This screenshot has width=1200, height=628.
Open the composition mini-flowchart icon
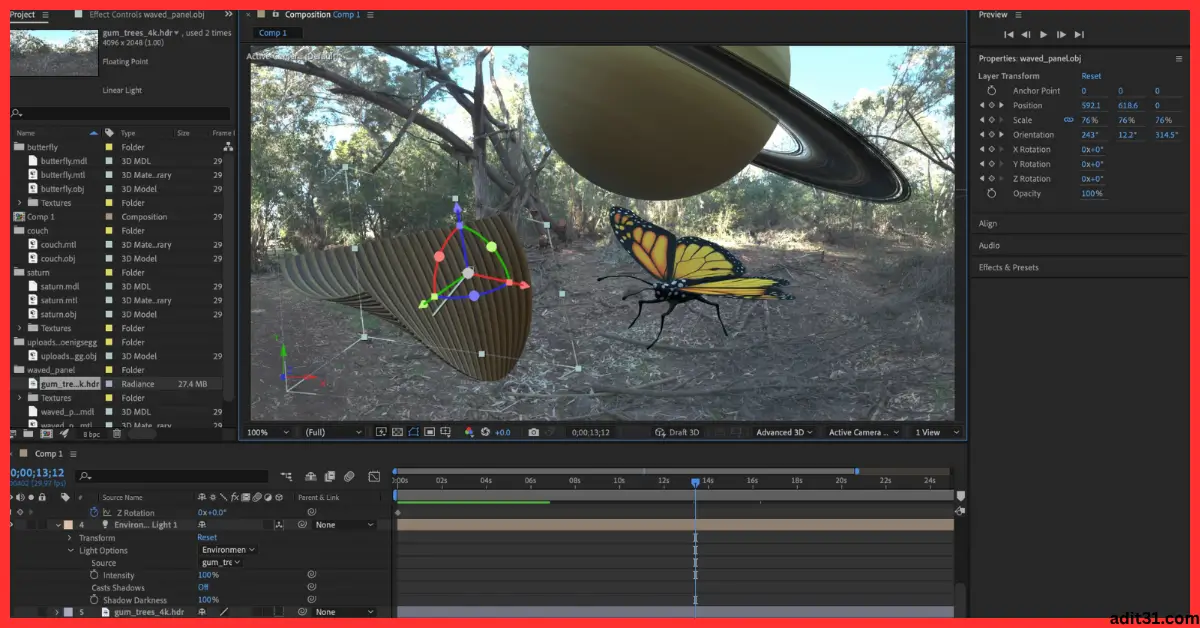click(x=287, y=477)
